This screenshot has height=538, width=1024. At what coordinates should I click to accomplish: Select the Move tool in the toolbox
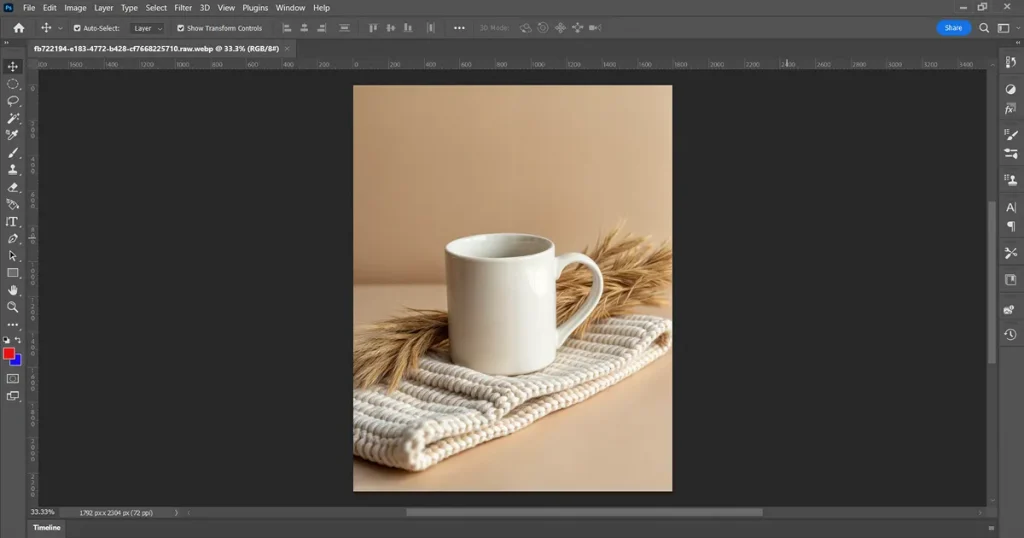12,67
